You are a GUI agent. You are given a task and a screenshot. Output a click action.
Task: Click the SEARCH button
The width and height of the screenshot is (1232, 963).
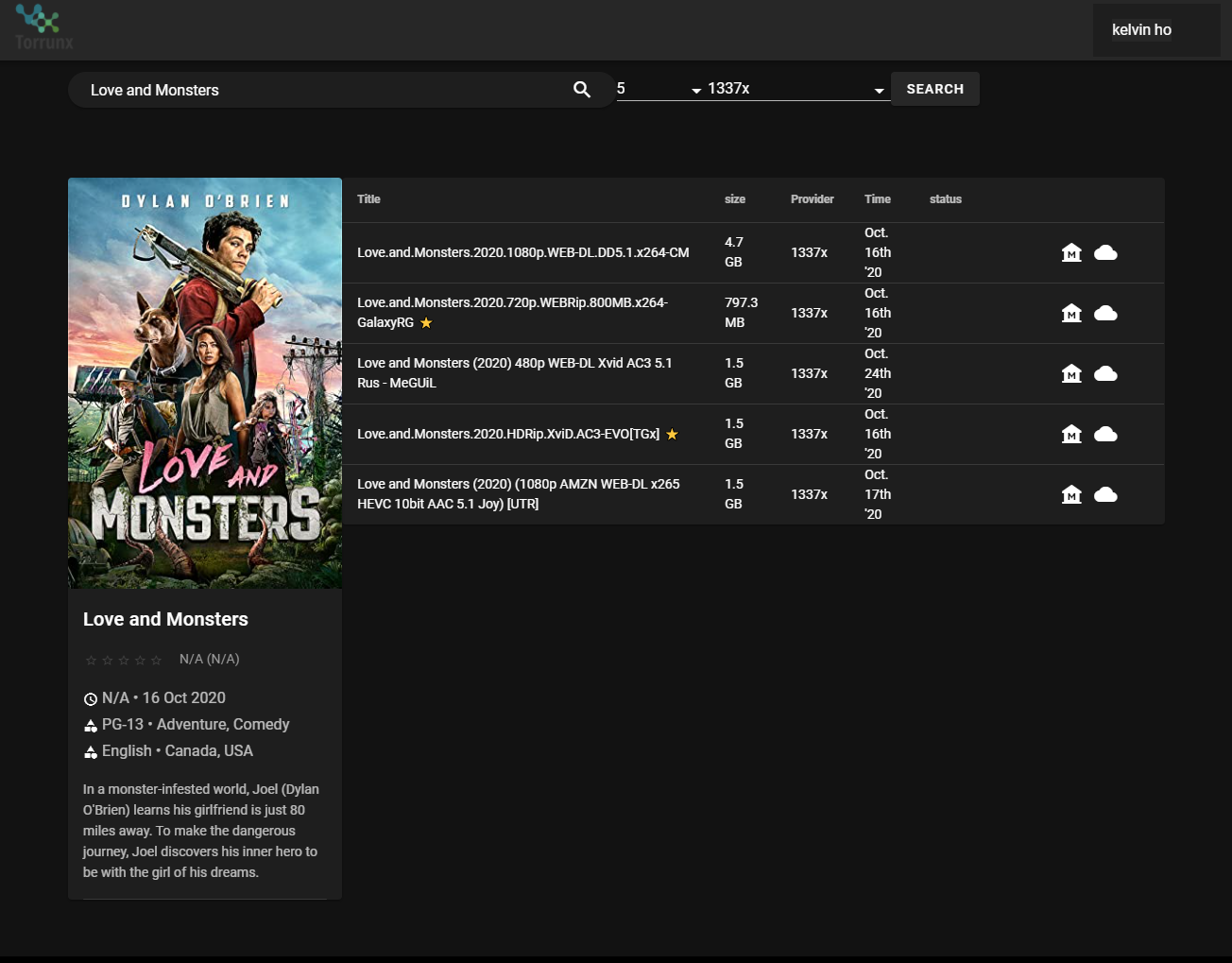click(935, 89)
